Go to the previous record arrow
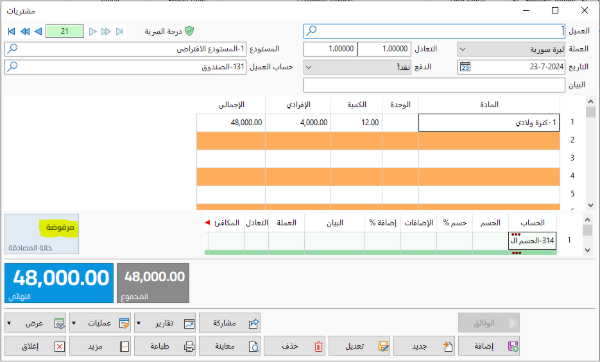600x362 pixels. click(38, 31)
